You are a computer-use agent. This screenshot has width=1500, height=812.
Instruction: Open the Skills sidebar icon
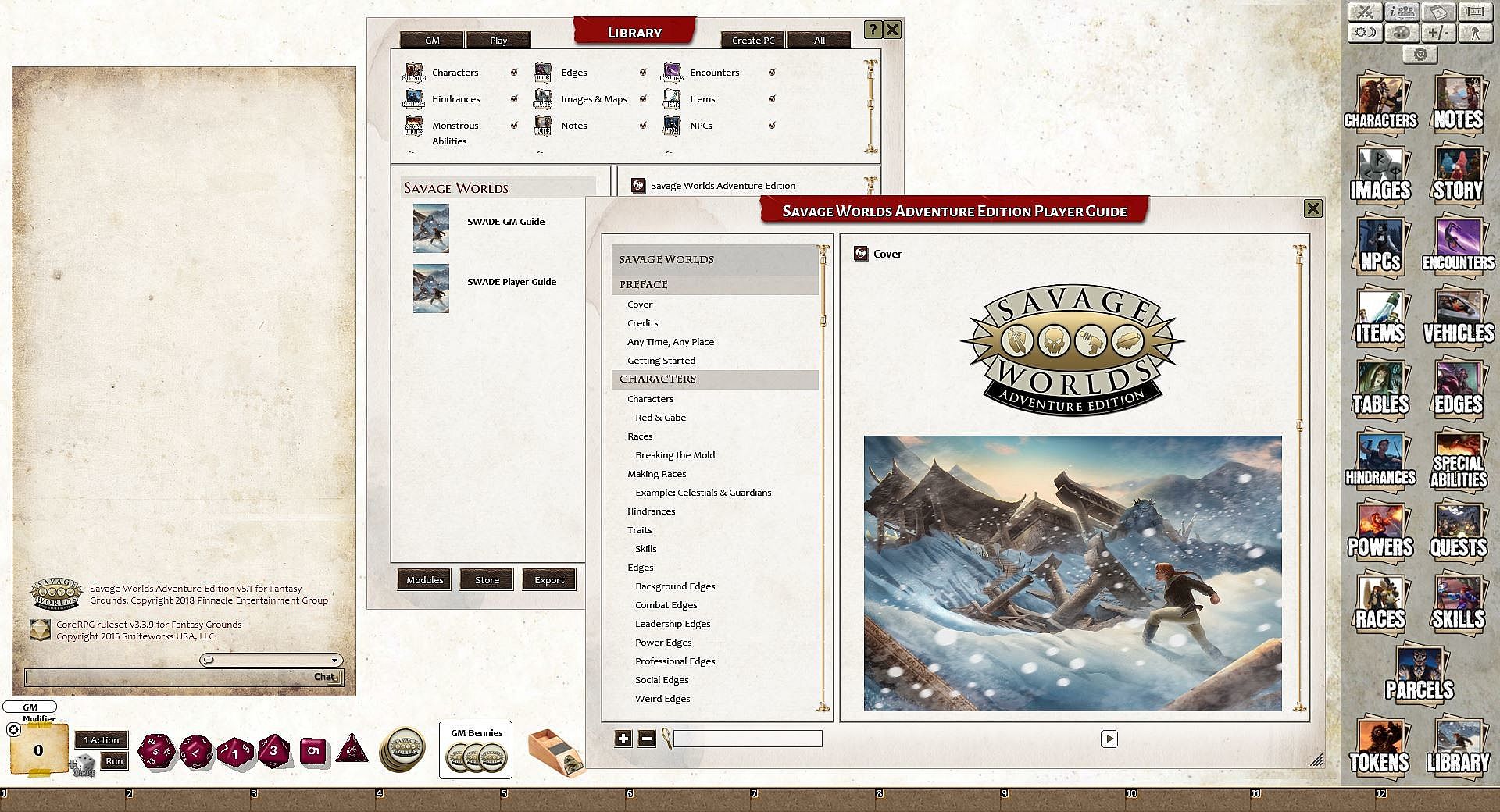coord(1458,602)
